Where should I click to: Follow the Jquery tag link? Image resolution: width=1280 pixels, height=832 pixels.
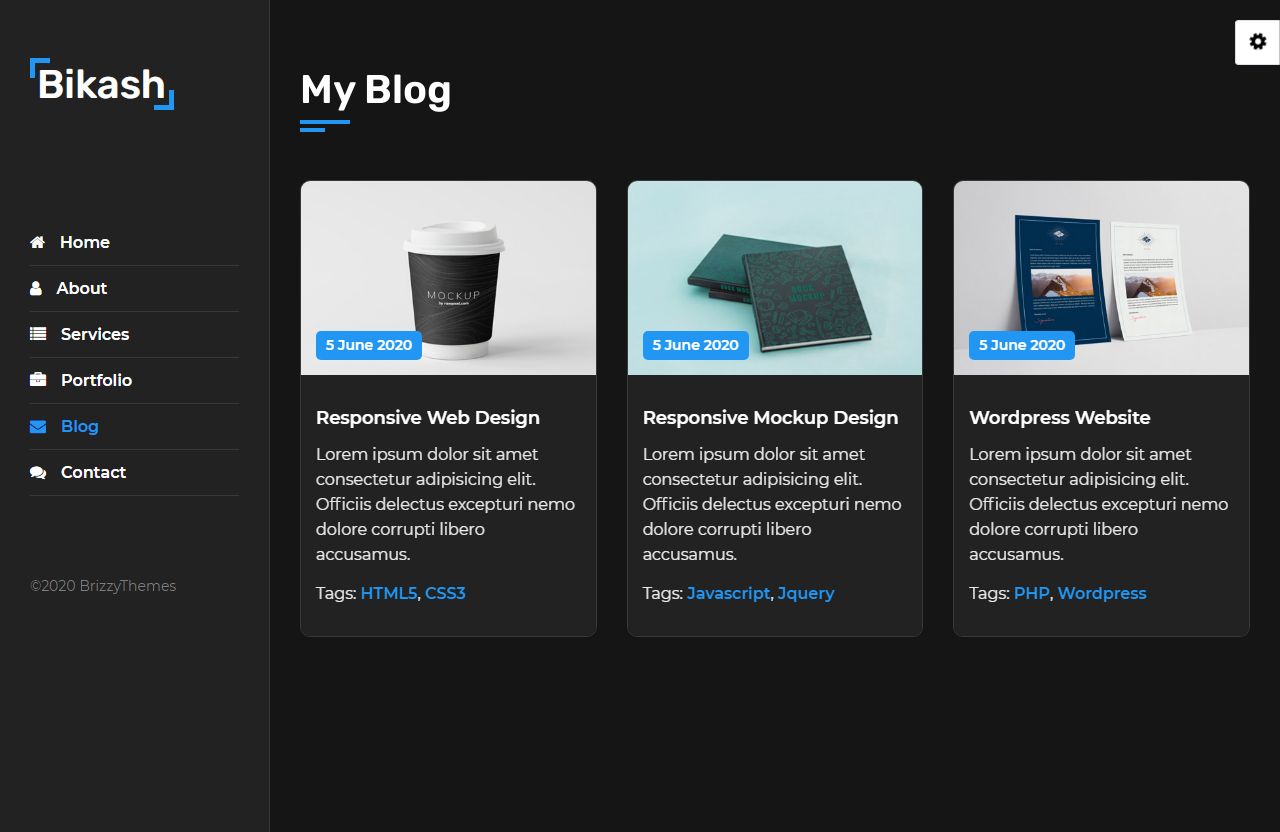806,593
